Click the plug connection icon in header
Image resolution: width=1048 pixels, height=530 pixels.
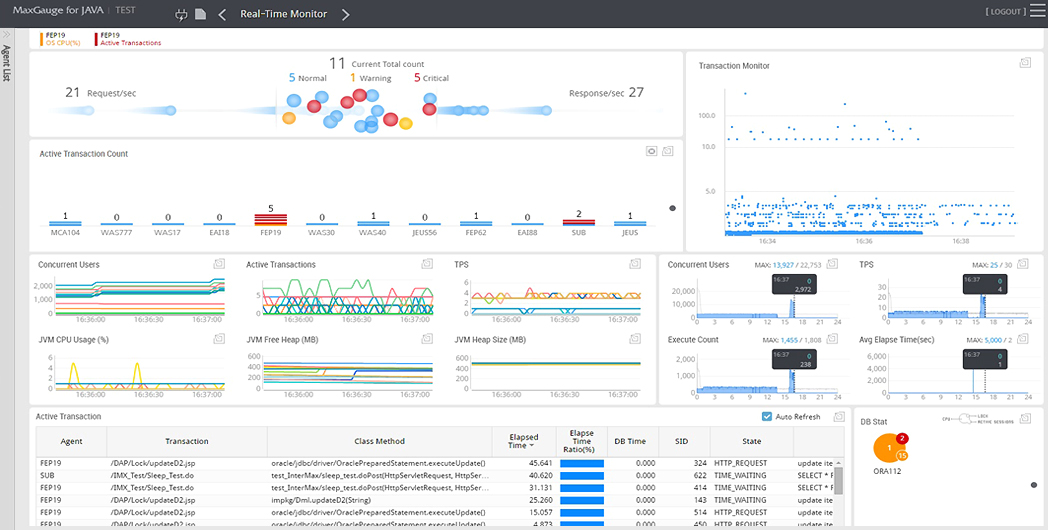pos(181,14)
